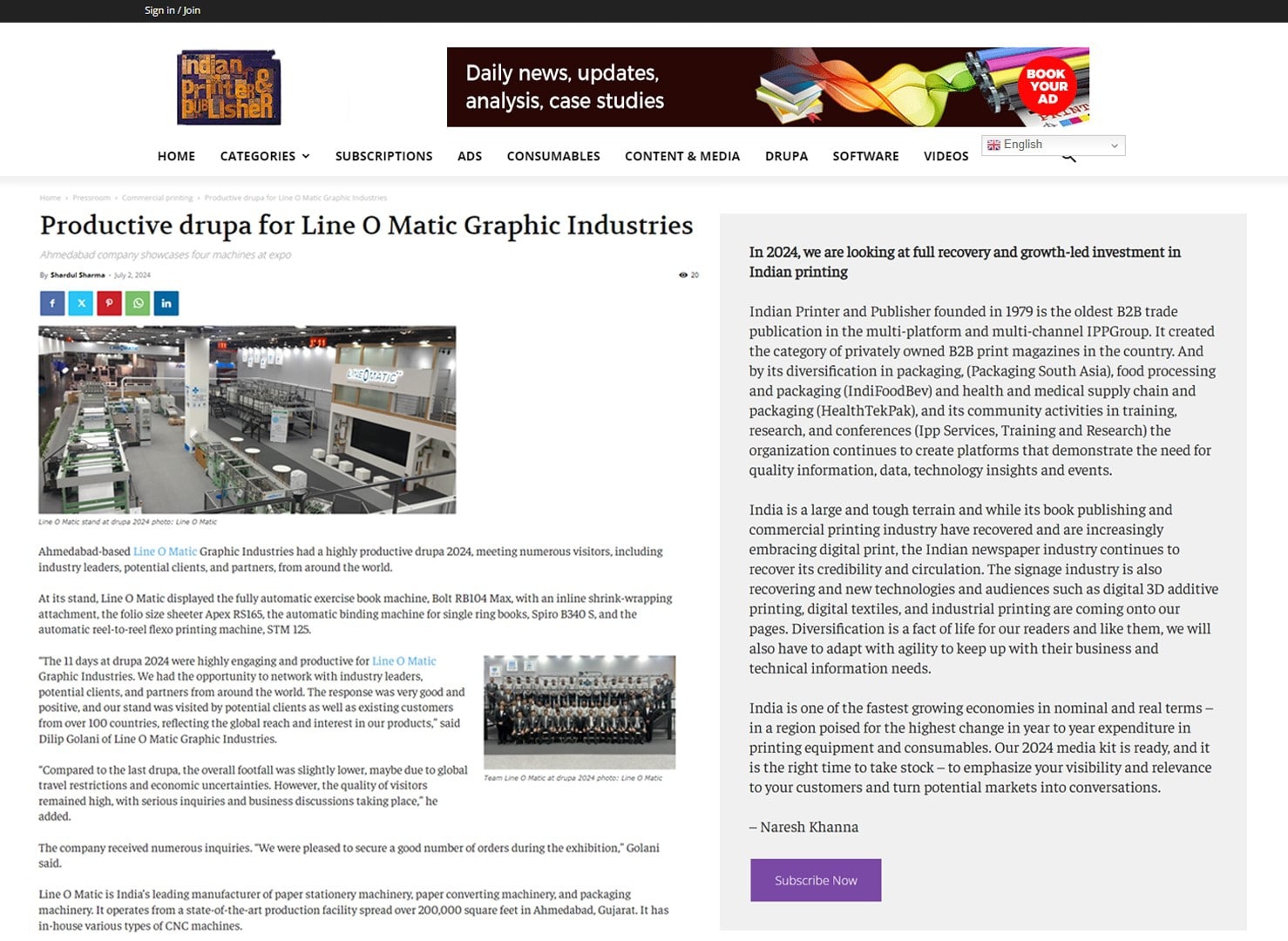Click caption 'Team Line O Matic at drupa 2024'
Viewport: 1288px width, 941px height.
pyautogui.click(x=573, y=778)
